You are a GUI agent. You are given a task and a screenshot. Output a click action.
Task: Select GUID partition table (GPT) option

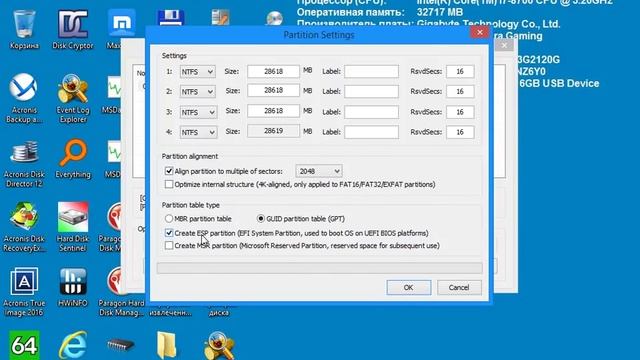pyautogui.click(x=260, y=218)
